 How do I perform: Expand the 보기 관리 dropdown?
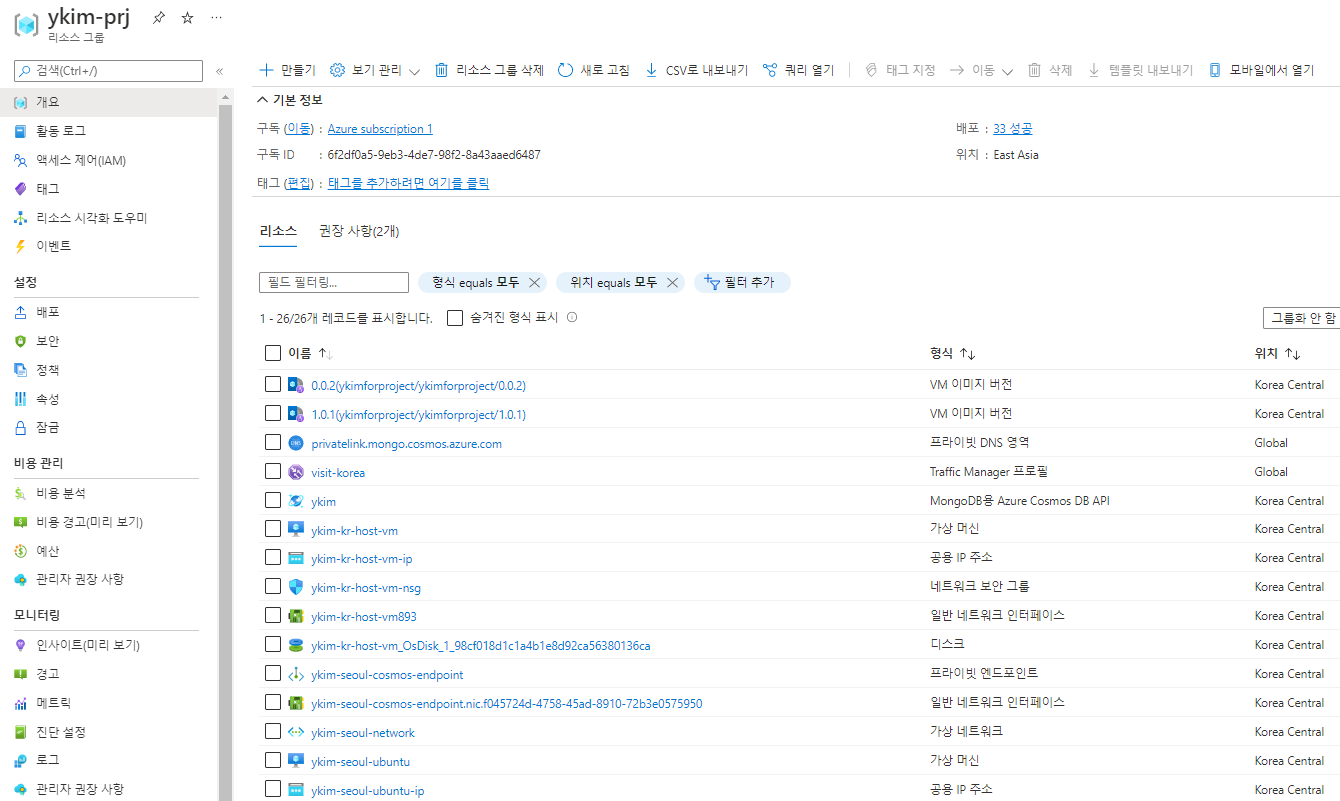click(375, 70)
